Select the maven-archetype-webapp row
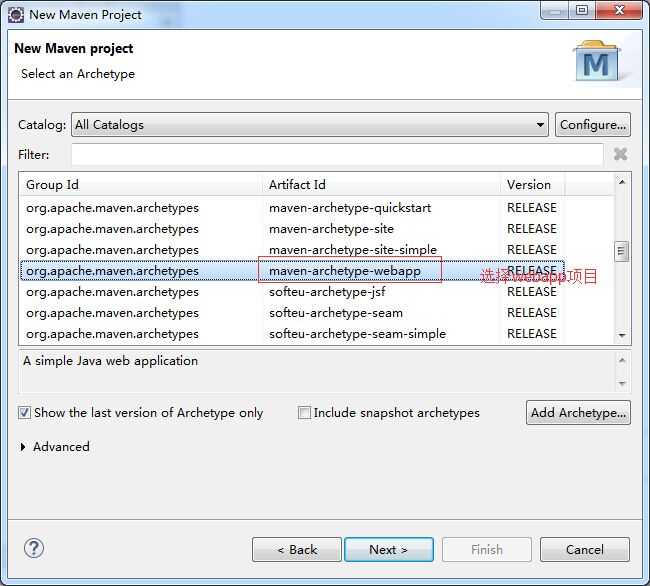Image resolution: width=650 pixels, height=586 pixels. tap(292, 271)
